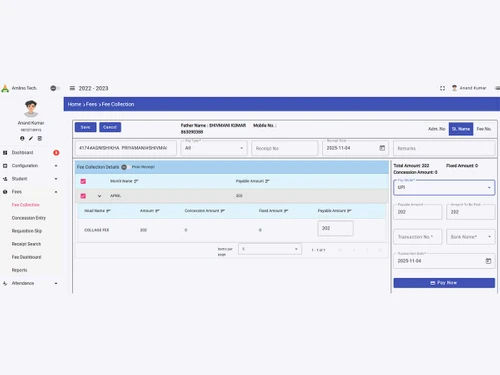This screenshot has width=500, height=375.
Task: Go to next page pagination arrow
Action: tap(367, 250)
